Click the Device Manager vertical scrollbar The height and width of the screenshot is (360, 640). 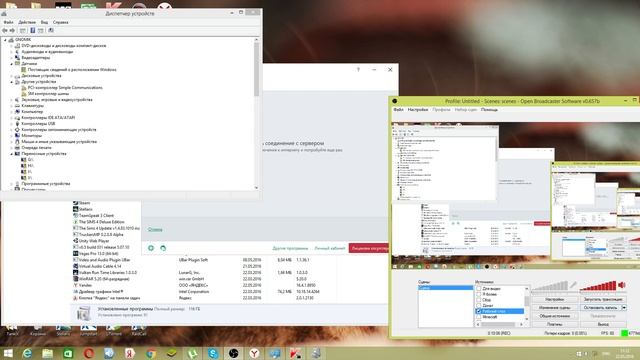point(256,113)
